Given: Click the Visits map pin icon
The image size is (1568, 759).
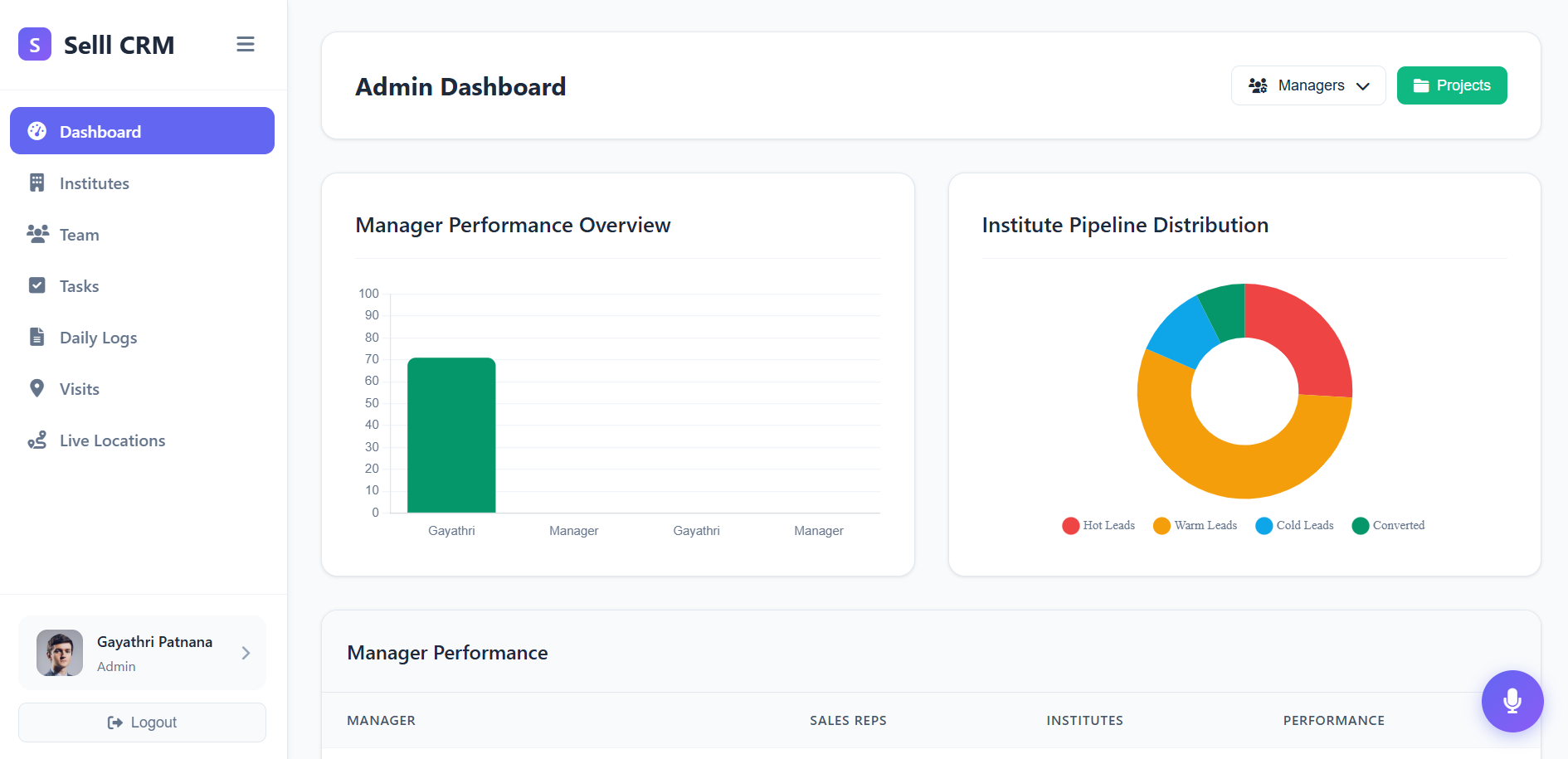Looking at the screenshot, I should [37, 388].
